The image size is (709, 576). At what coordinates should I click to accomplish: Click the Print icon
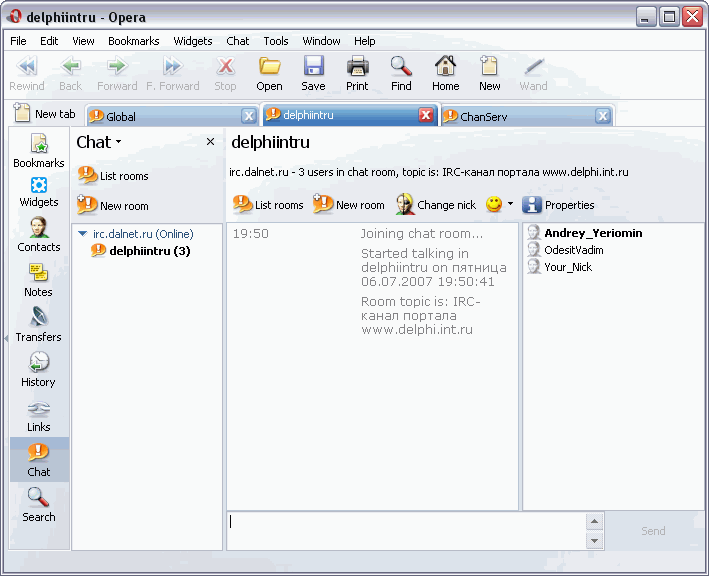pos(357,66)
